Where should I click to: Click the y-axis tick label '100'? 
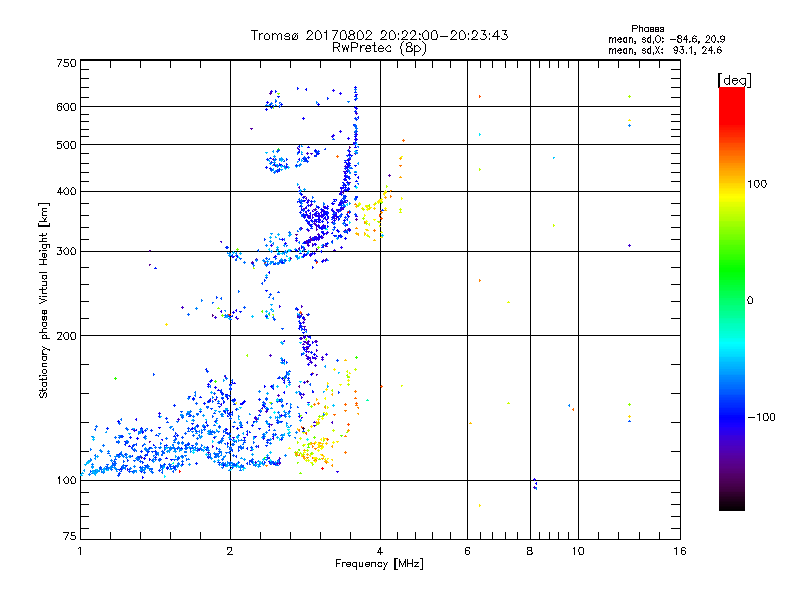pyautogui.click(x=66, y=480)
